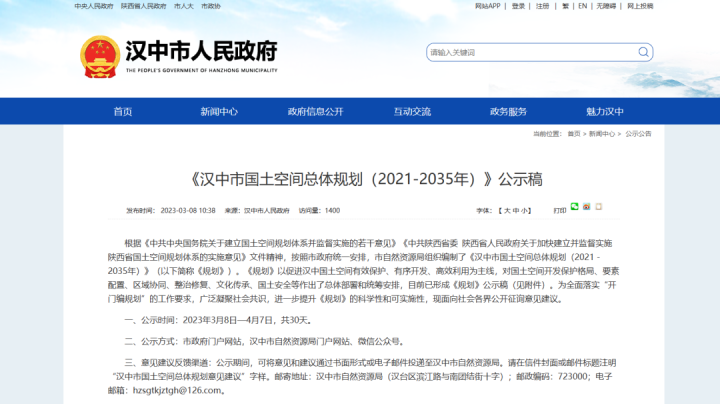Open the 新闻中心 navigation menu
This screenshot has height=404, width=720.
point(219,112)
